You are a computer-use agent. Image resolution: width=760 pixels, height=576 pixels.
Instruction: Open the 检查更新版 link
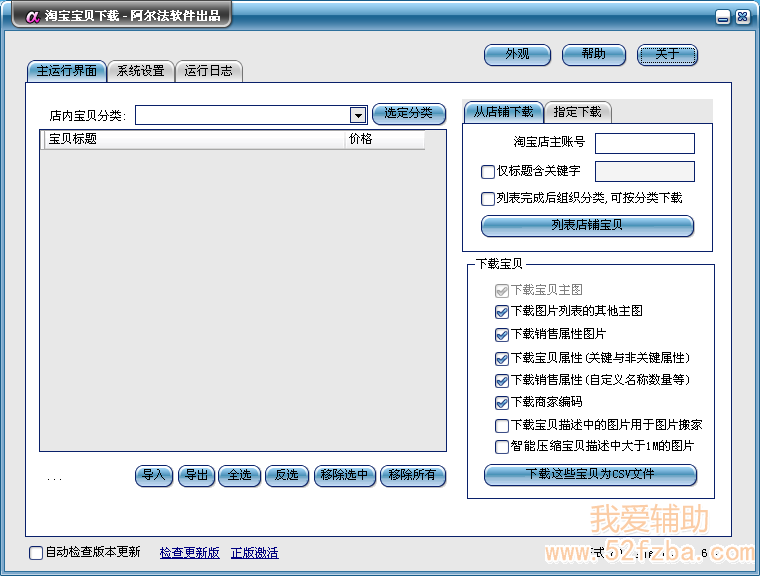coord(190,553)
